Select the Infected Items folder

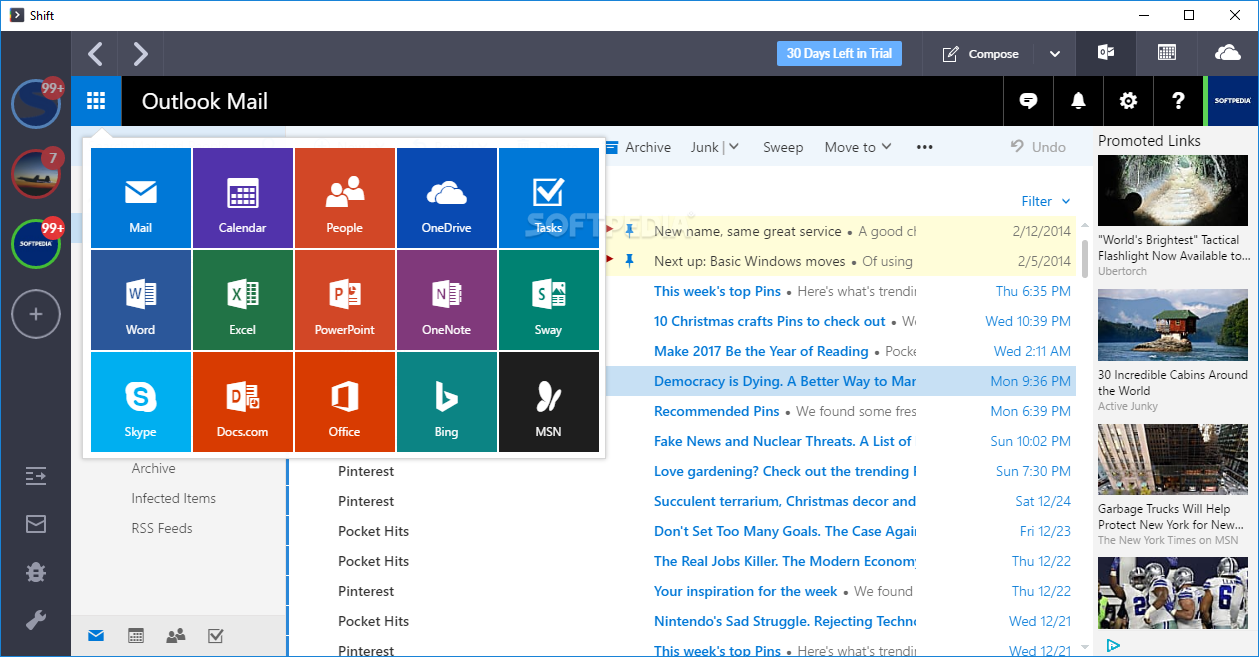tap(173, 498)
